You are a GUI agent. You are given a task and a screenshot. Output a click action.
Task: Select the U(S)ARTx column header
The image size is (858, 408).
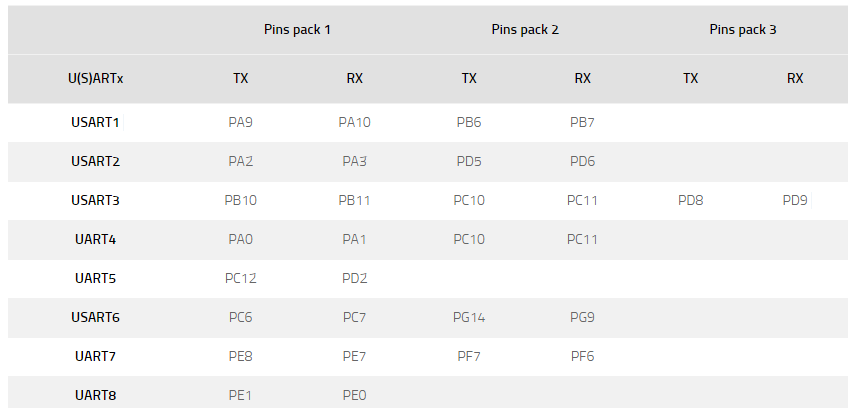95,78
